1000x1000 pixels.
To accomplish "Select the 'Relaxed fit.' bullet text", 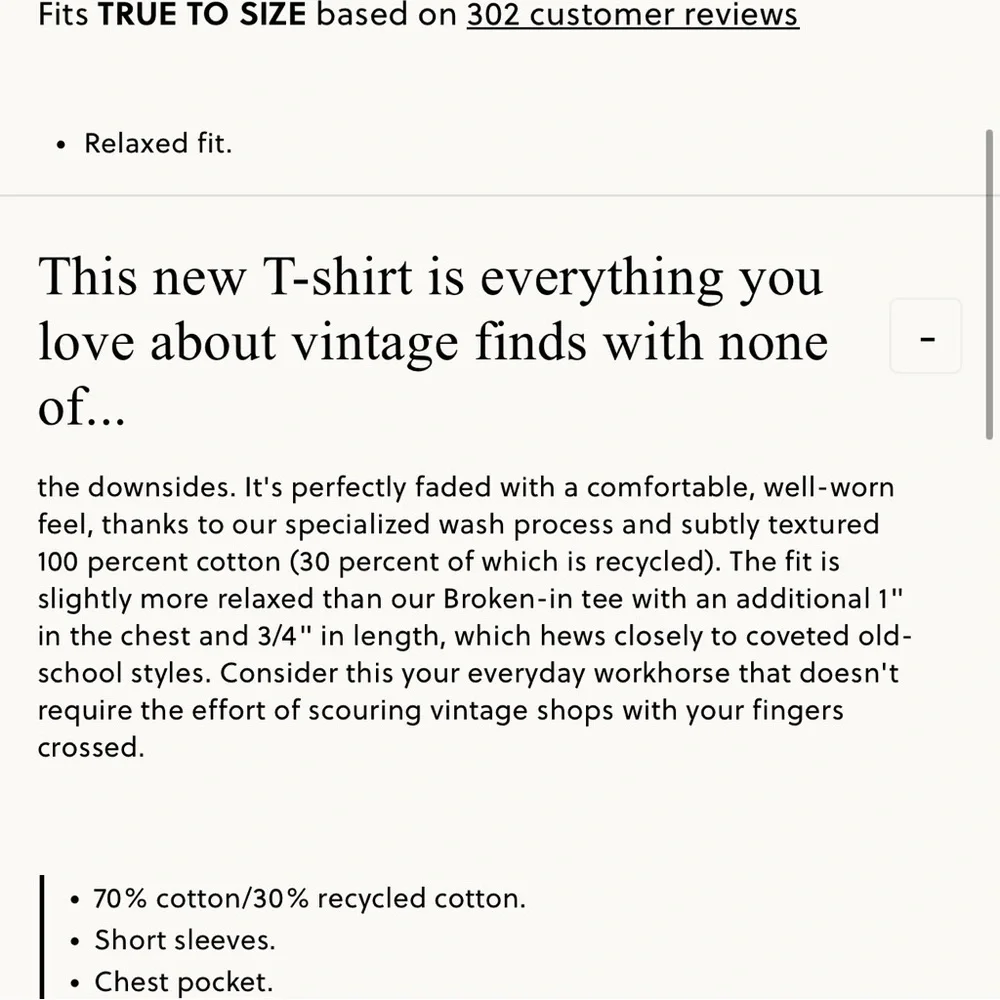I will pos(158,143).
